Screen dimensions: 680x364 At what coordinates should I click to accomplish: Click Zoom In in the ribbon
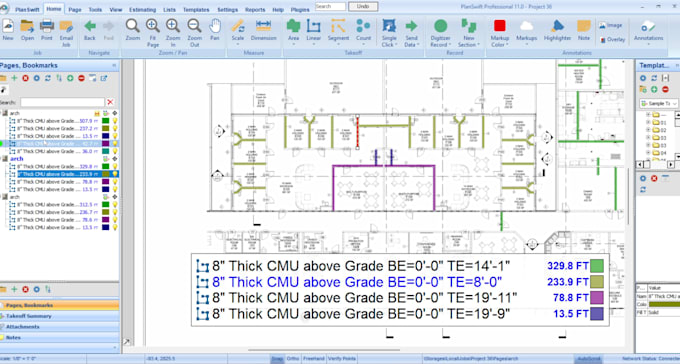coord(173,33)
